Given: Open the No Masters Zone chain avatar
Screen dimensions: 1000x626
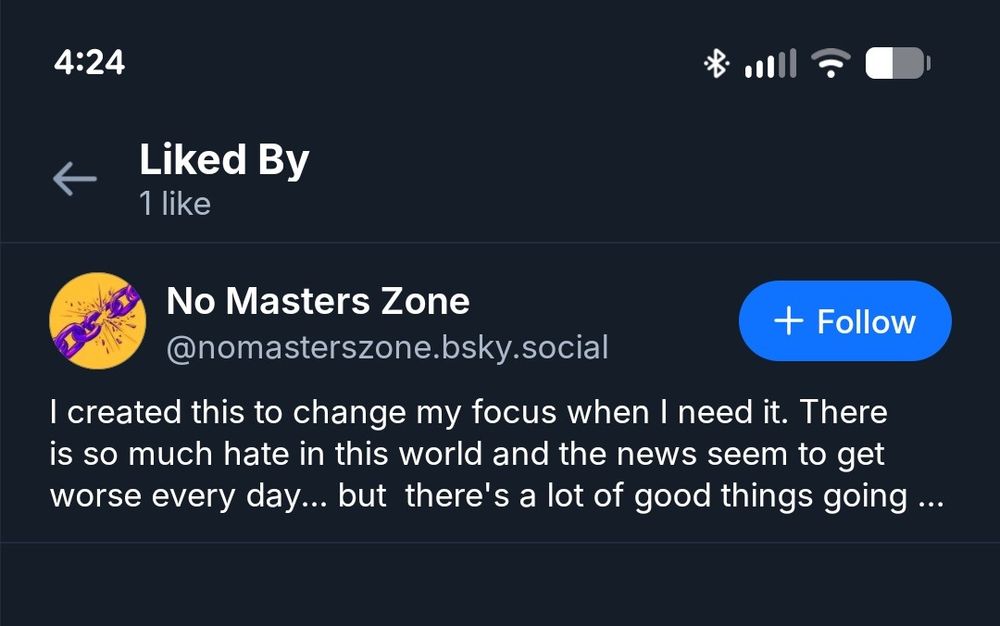Looking at the screenshot, I should pyautogui.click(x=97, y=321).
